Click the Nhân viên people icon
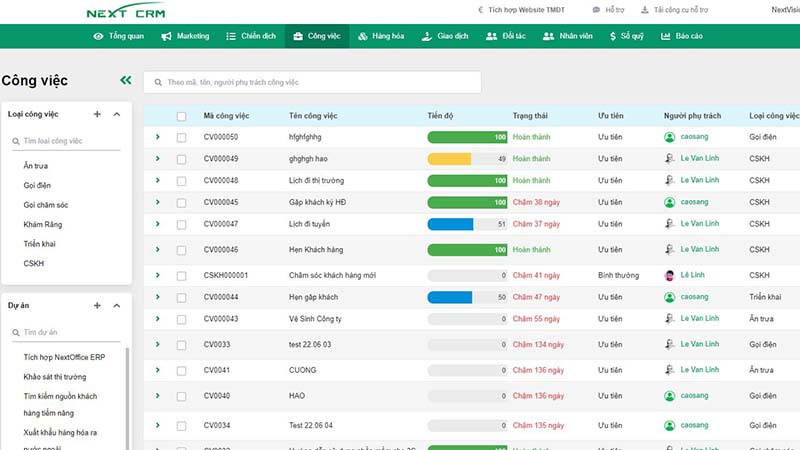Viewport: 800px width, 450px height. click(548, 36)
